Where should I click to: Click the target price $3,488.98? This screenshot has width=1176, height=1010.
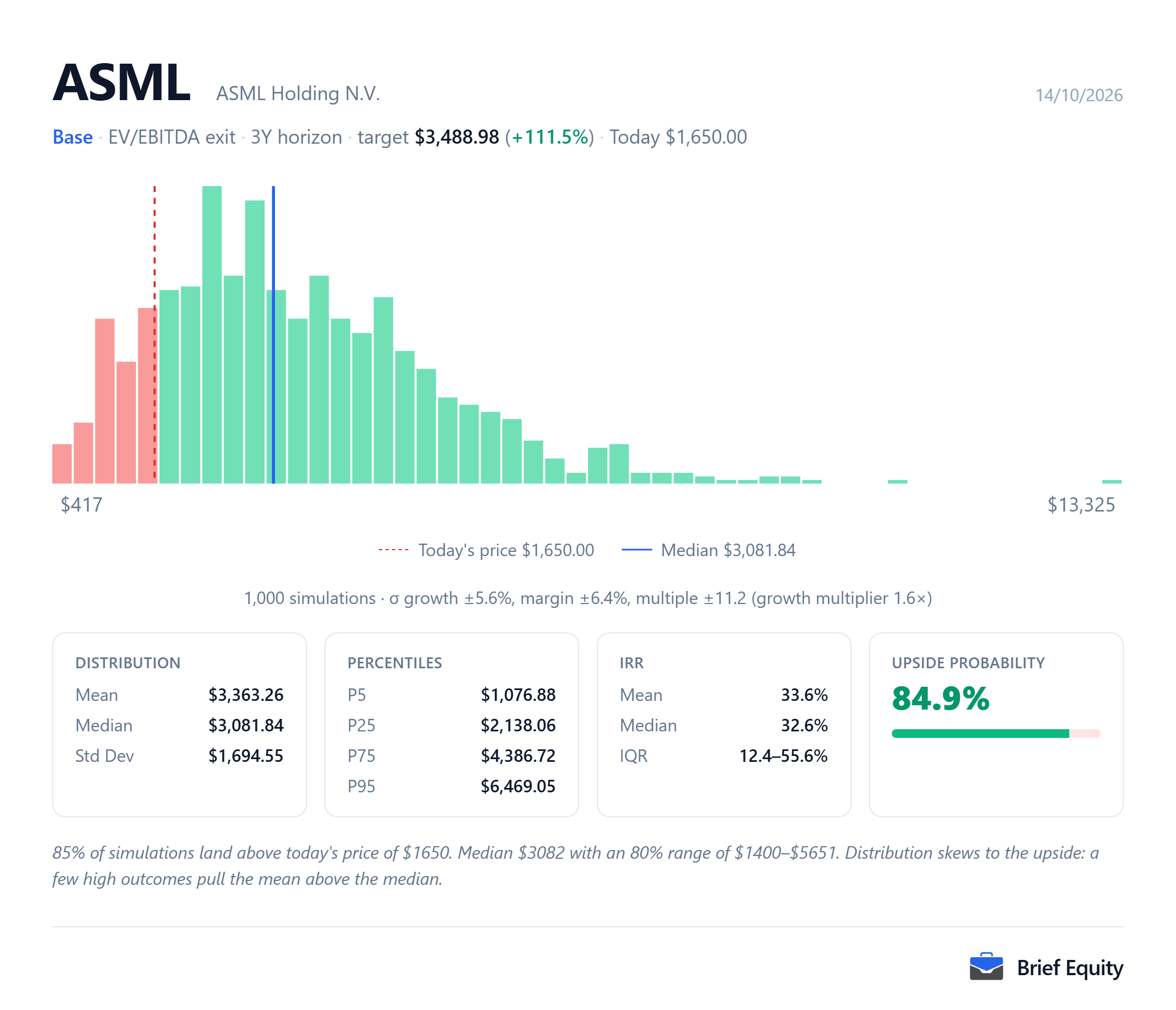pyautogui.click(x=457, y=137)
